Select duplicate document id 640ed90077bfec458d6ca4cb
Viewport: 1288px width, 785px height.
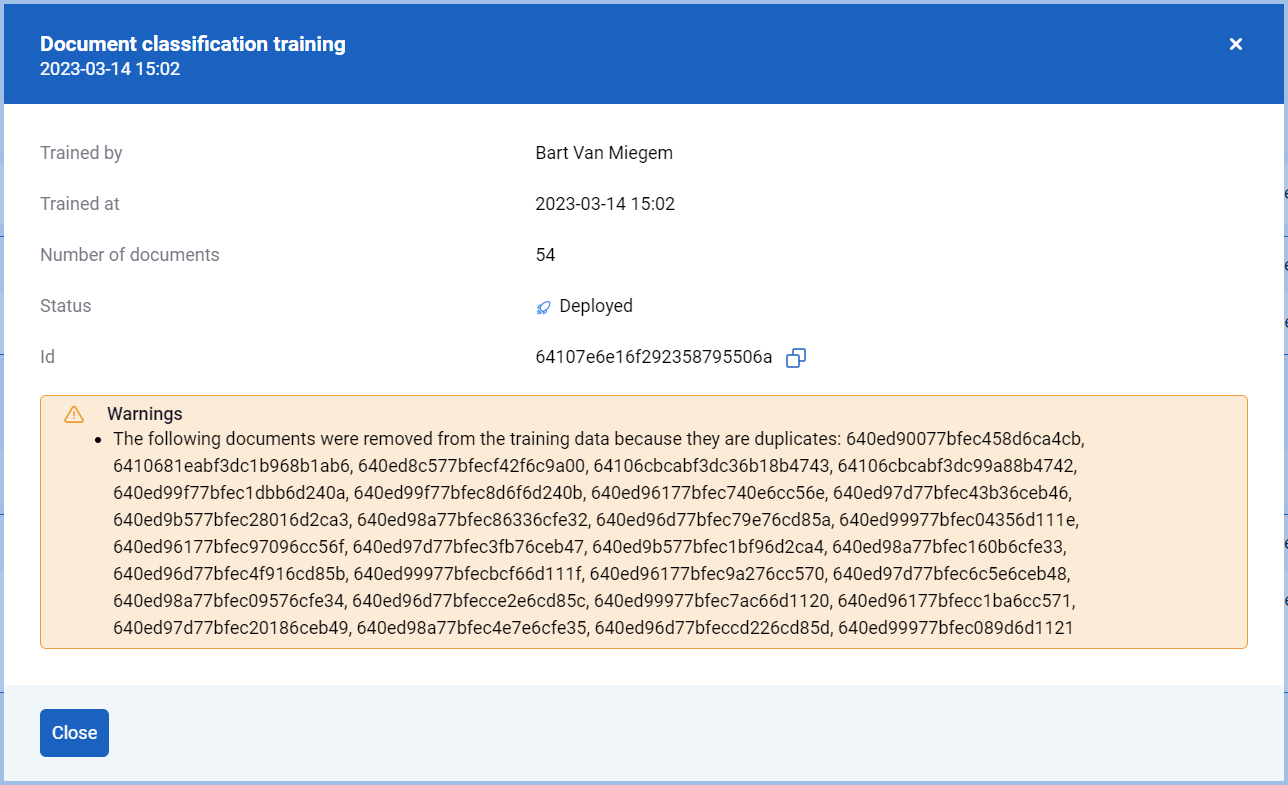point(963,439)
